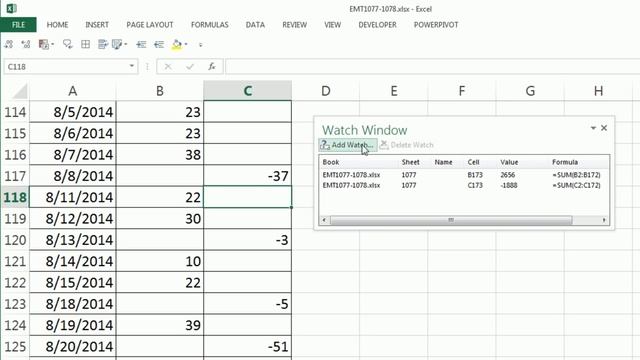Select column C header
Viewport: 640px width, 360px height.
247,91
